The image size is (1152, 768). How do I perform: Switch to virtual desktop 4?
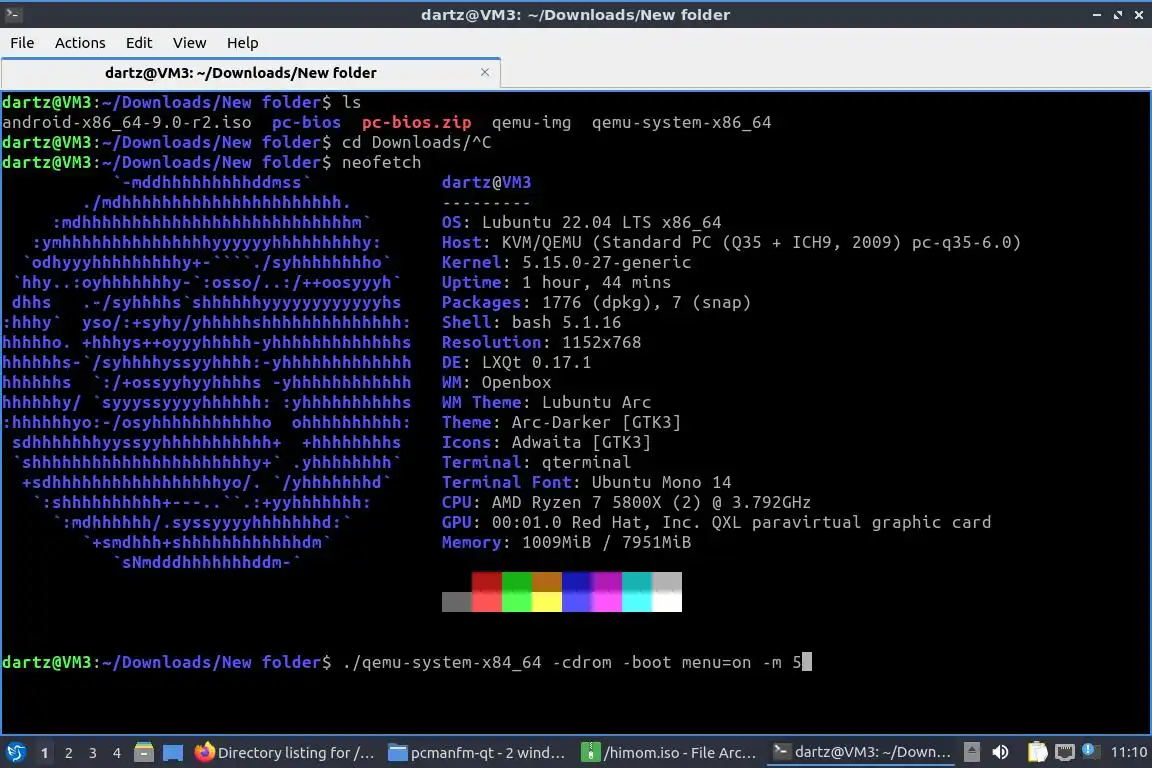coord(117,753)
